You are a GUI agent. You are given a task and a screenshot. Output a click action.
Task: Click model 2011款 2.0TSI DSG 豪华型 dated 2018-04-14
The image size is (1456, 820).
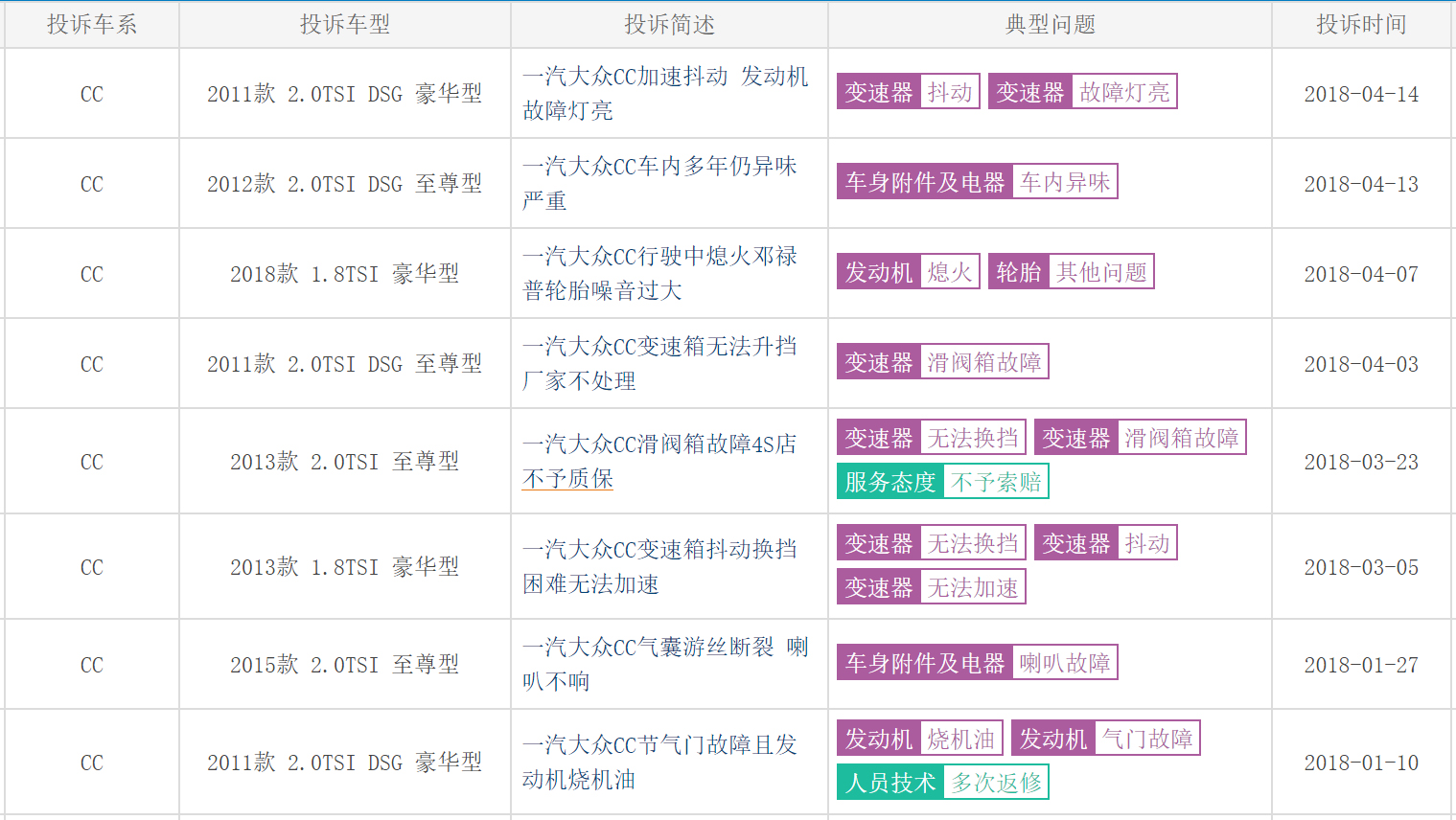click(345, 94)
